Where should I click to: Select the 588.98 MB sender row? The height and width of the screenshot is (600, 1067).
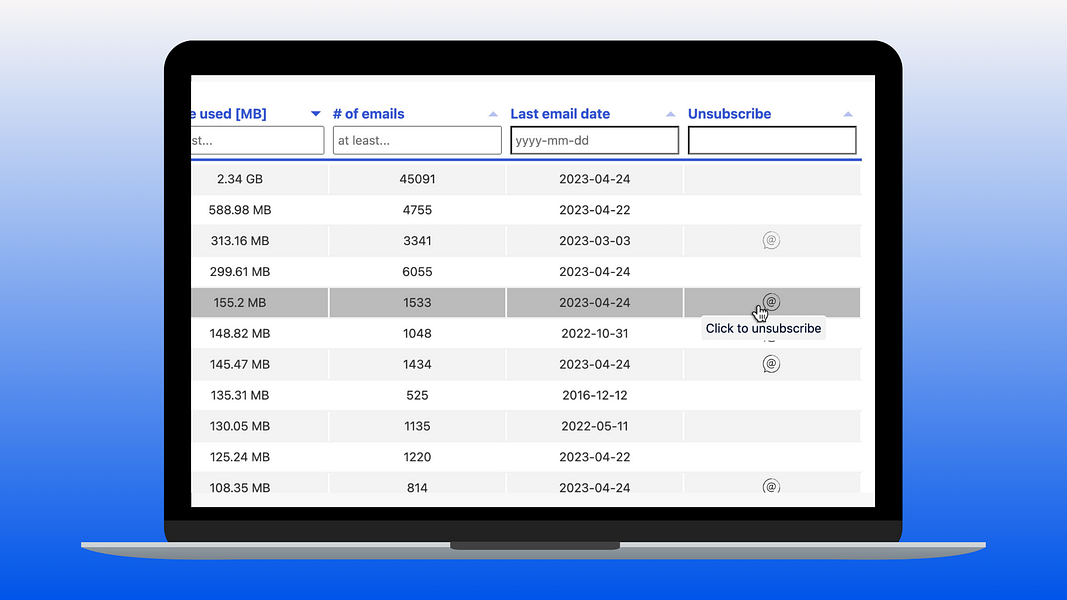tap(260, 210)
